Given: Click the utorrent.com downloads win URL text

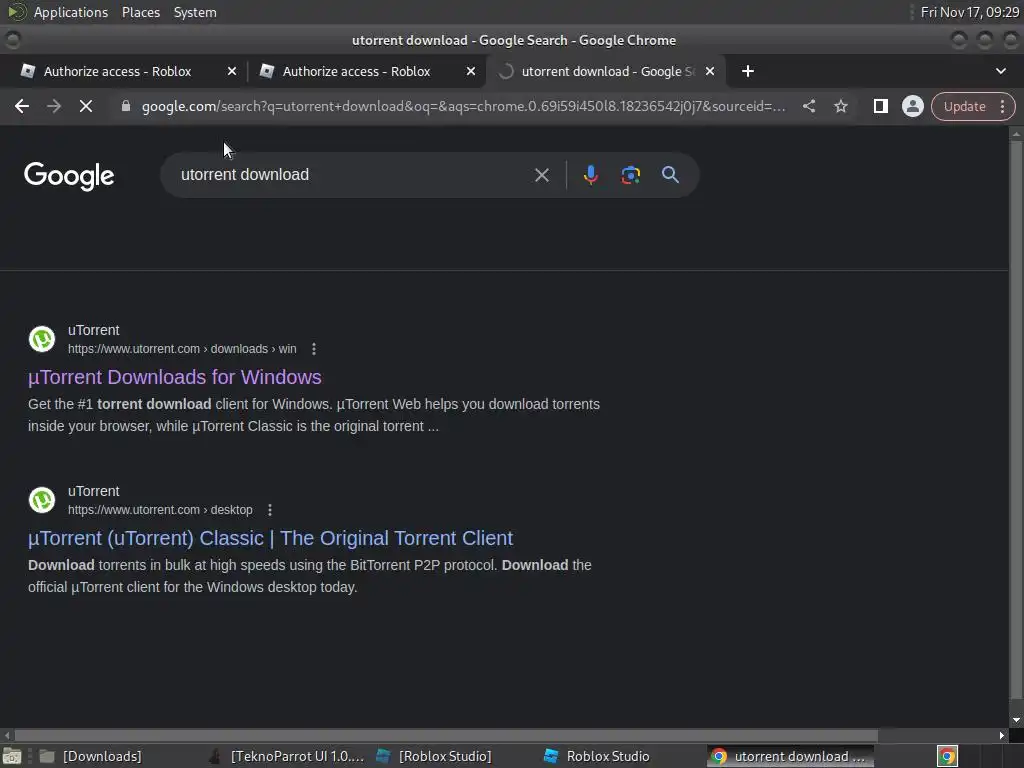Looking at the screenshot, I should point(182,349).
